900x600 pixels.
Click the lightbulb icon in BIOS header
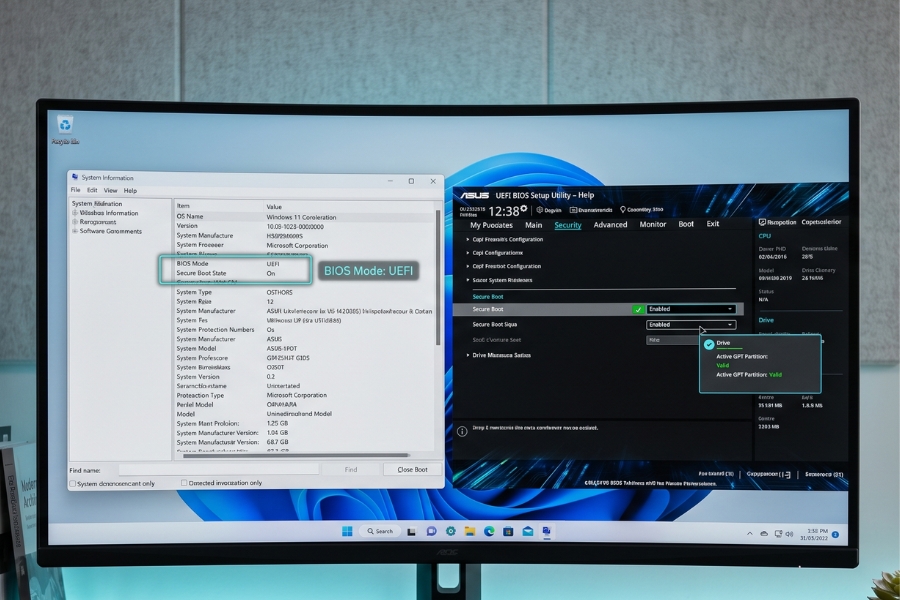[623, 210]
